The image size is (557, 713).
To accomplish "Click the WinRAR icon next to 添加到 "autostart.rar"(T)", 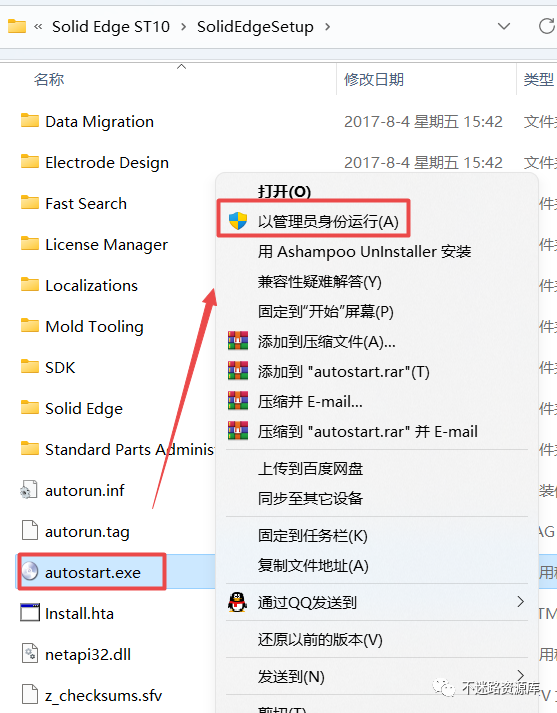I will [238, 371].
